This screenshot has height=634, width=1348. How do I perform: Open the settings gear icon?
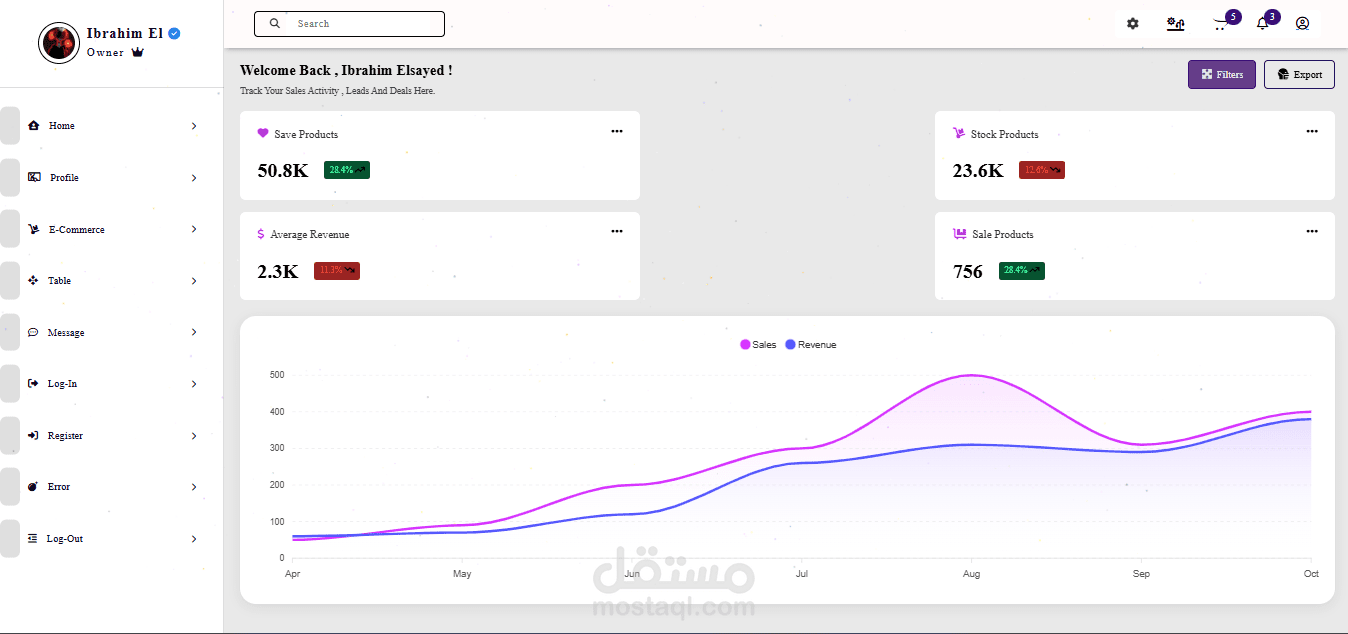(1132, 24)
